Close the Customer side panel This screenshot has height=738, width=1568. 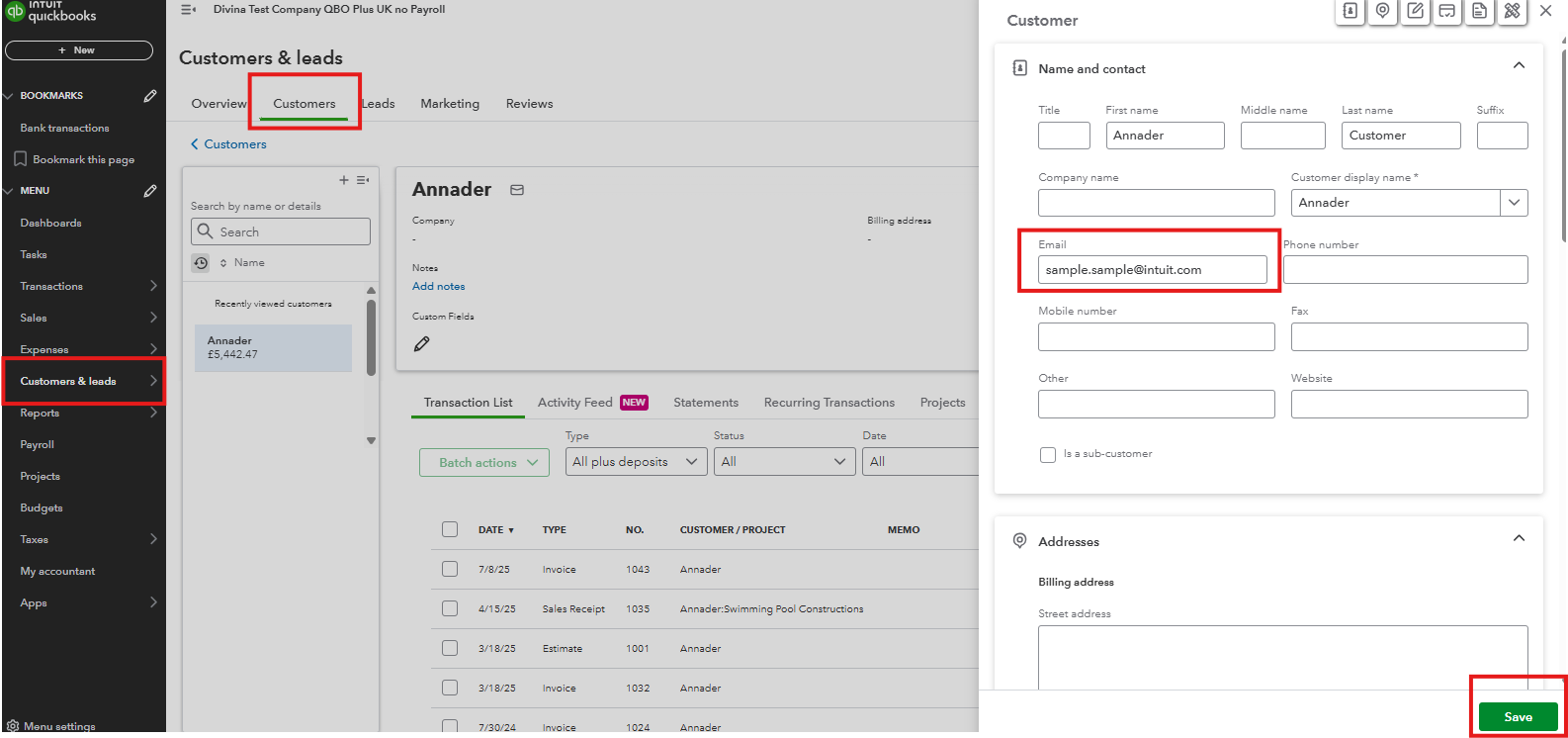pyautogui.click(x=1546, y=11)
